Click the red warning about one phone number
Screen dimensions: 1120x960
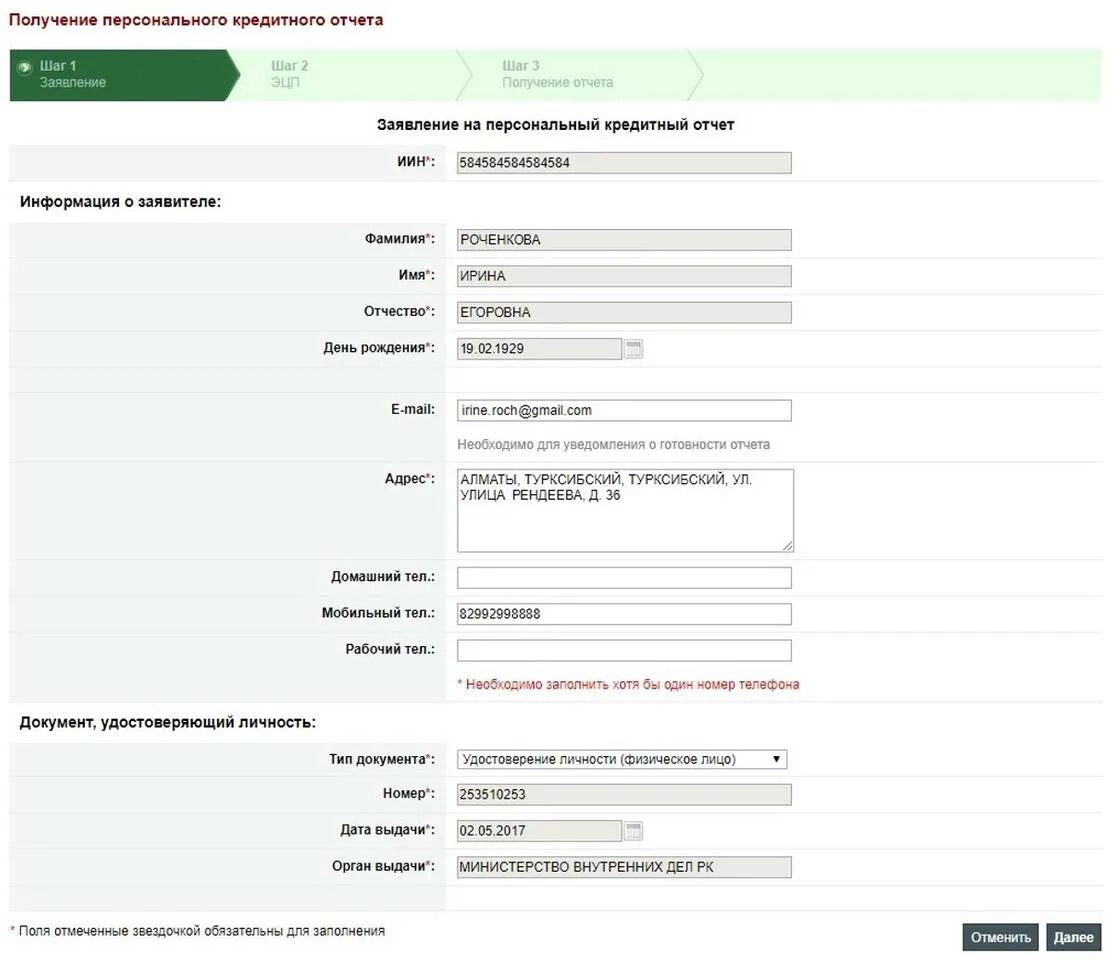coord(628,684)
